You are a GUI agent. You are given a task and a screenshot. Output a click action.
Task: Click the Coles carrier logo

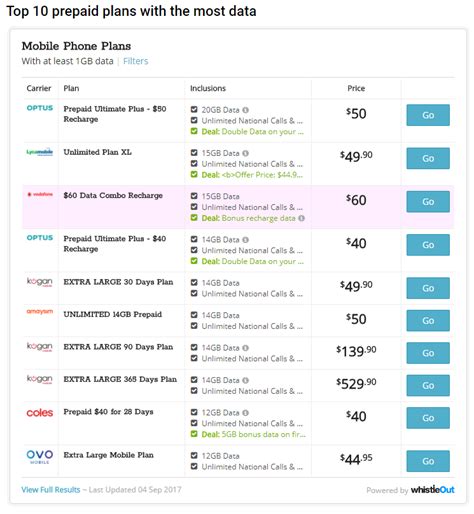pyautogui.click(x=40, y=413)
